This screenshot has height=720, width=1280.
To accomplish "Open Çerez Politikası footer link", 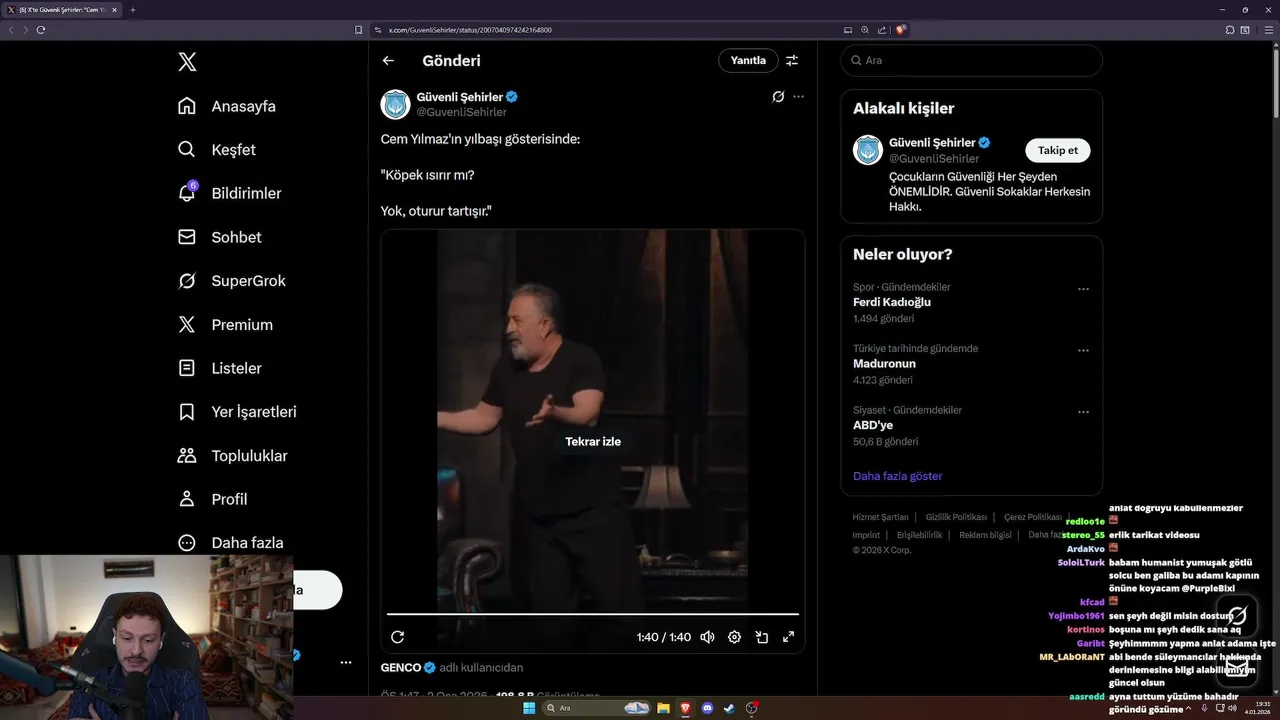I will pyautogui.click(x=1033, y=517).
